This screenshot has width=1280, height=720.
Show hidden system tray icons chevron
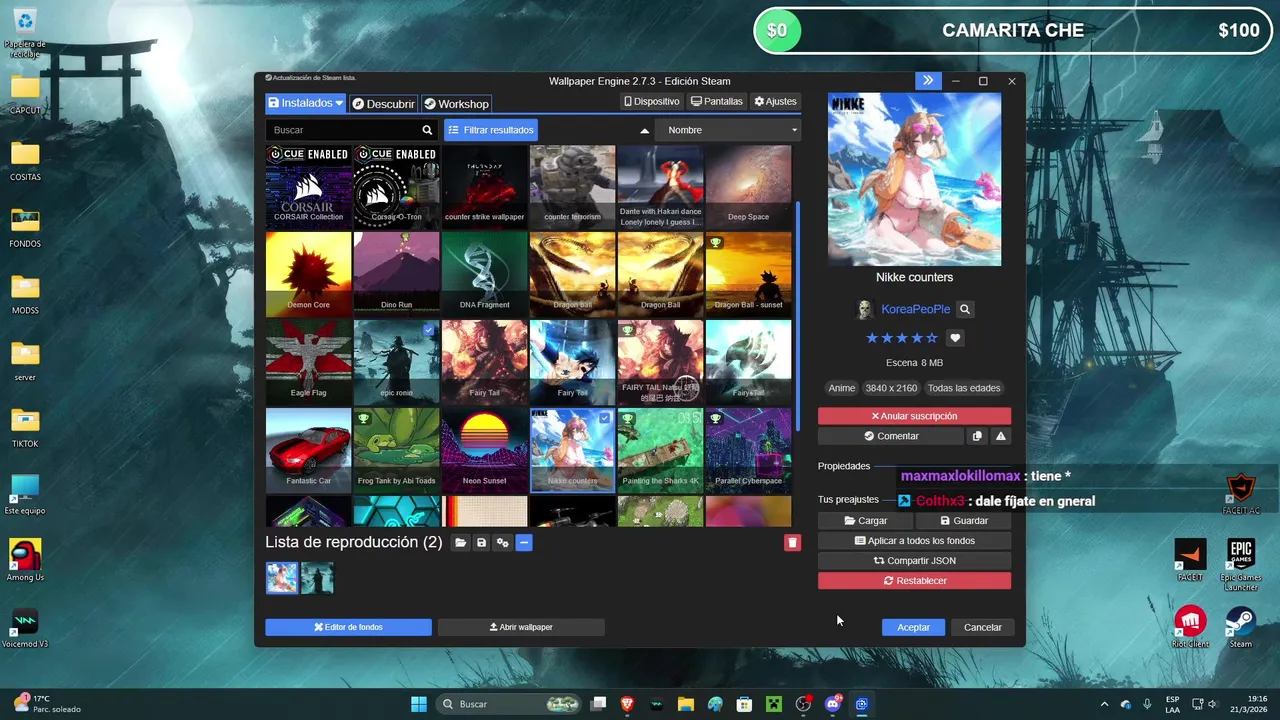click(x=1104, y=704)
